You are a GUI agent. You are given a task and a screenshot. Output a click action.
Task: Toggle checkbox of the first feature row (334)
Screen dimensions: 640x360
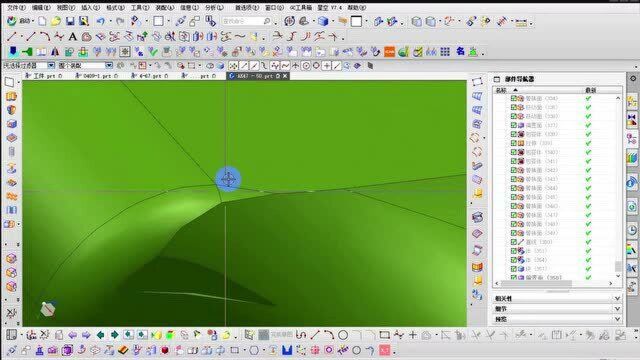click(514, 98)
